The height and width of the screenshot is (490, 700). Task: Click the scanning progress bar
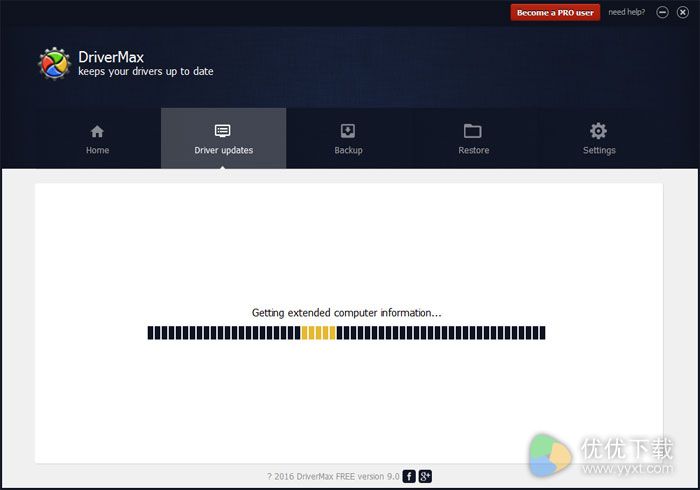(346, 333)
